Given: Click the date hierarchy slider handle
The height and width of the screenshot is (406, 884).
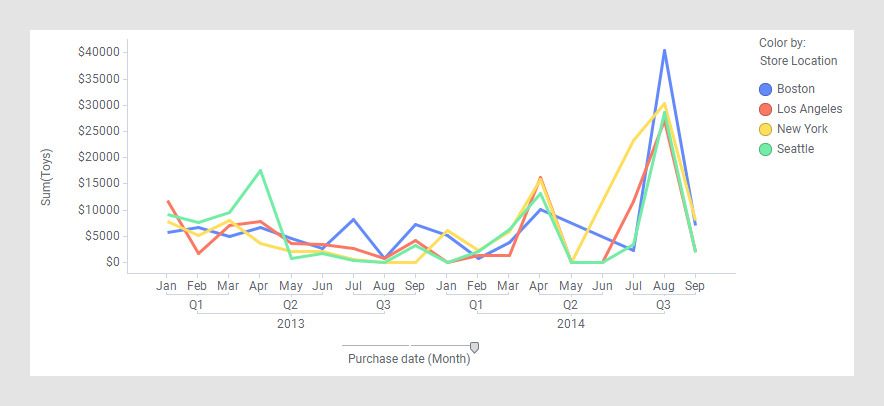Looking at the screenshot, I should [475, 347].
